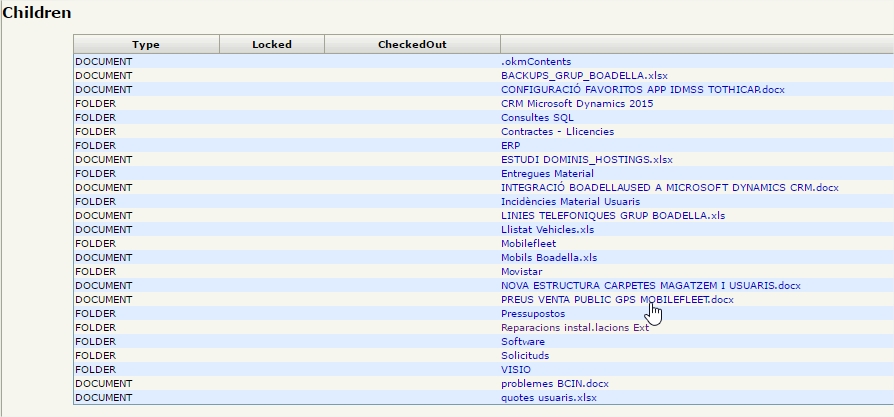Open Contractes - Llicencies folder
Viewport: 894px width, 417px height.
click(557, 132)
